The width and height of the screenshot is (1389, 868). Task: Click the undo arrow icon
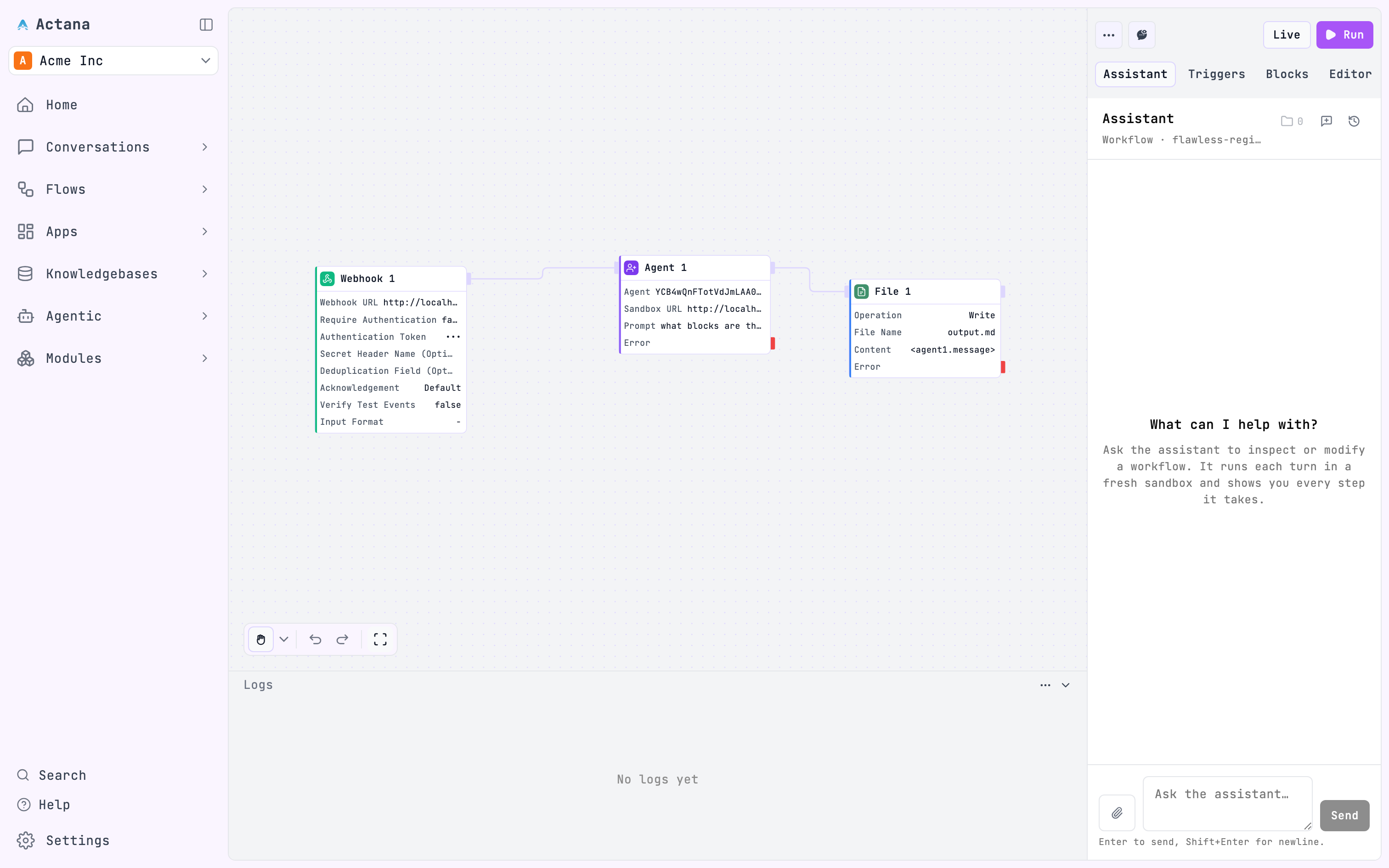pyautogui.click(x=315, y=639)
